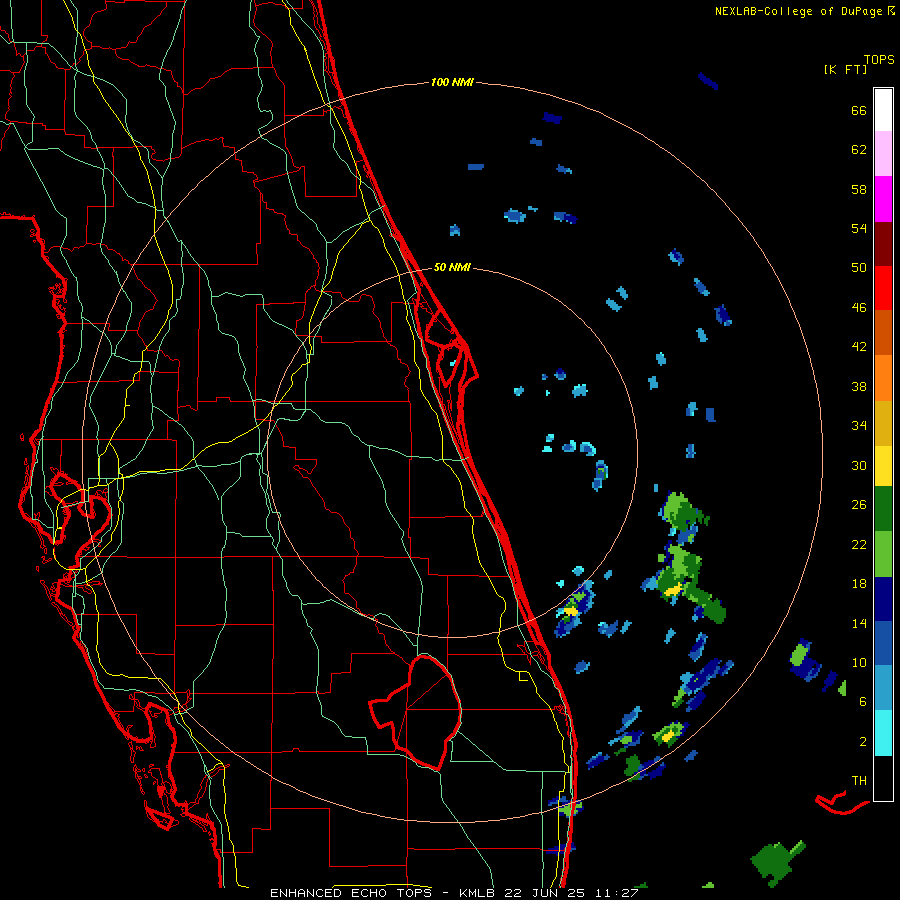The image size is (900, 900).
Task: Select the gold legend swatch
Action: (883, 423)
